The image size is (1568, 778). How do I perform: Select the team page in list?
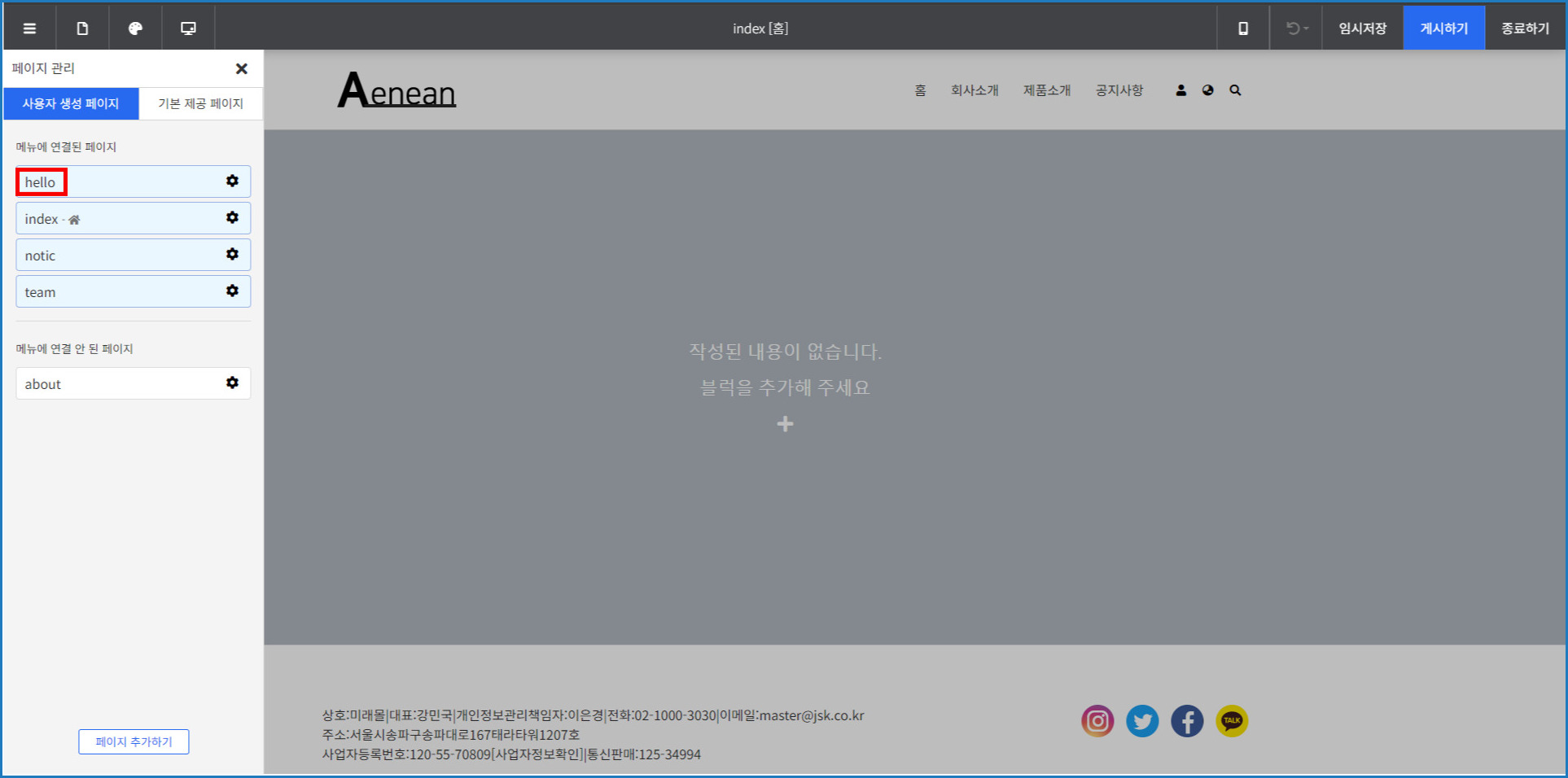(x=114, y=292)
